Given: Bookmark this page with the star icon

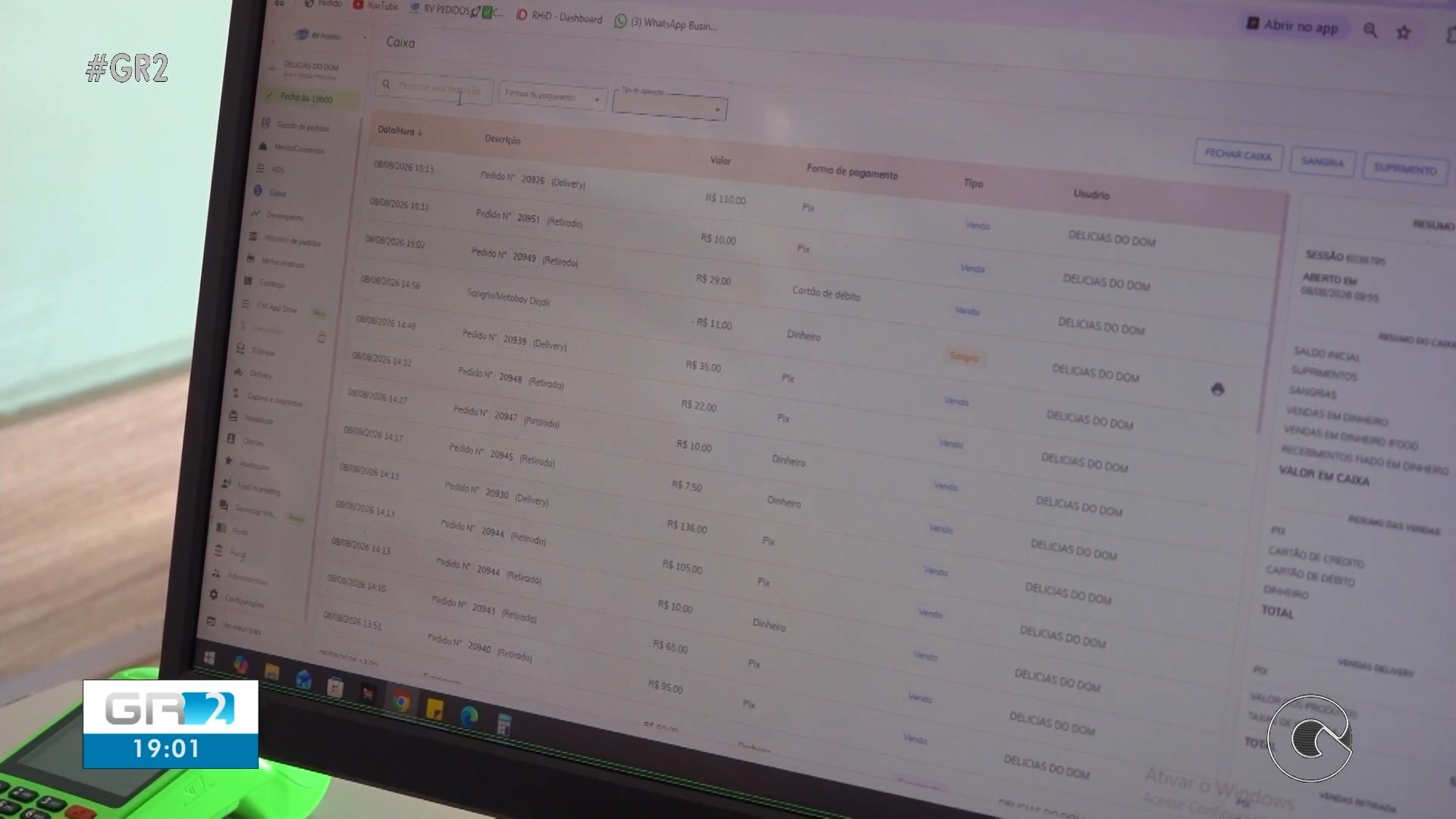Looking at the screenshot, I should pos(1404,32).
